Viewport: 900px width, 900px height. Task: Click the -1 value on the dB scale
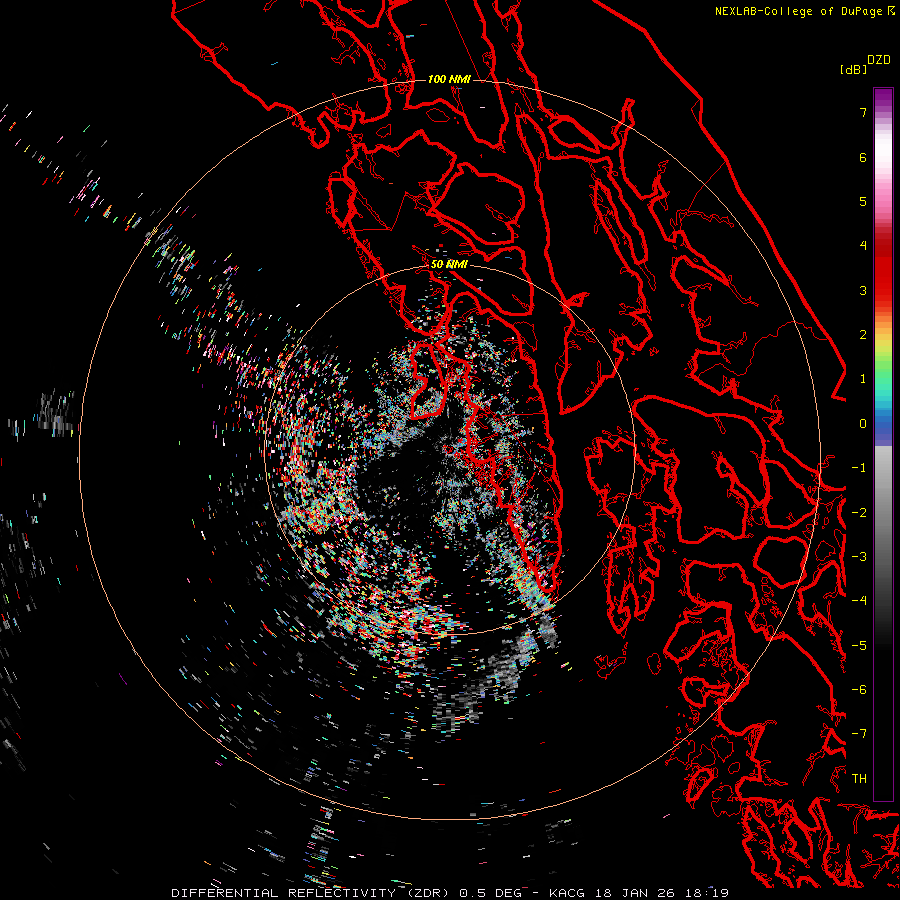tap(859, 468)
